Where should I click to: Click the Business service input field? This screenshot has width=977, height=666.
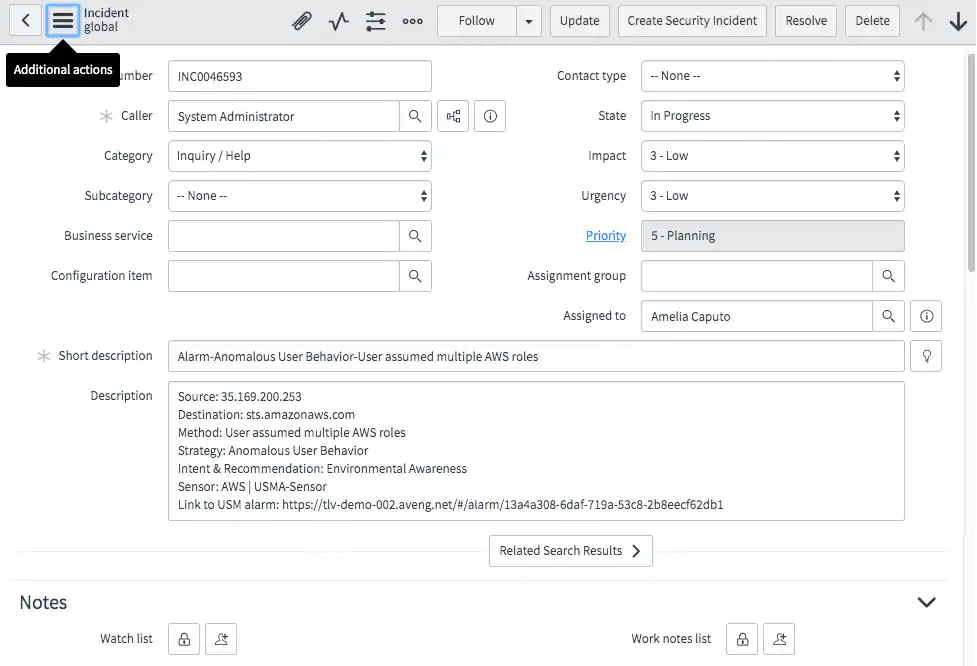click(x=284, y=236)
